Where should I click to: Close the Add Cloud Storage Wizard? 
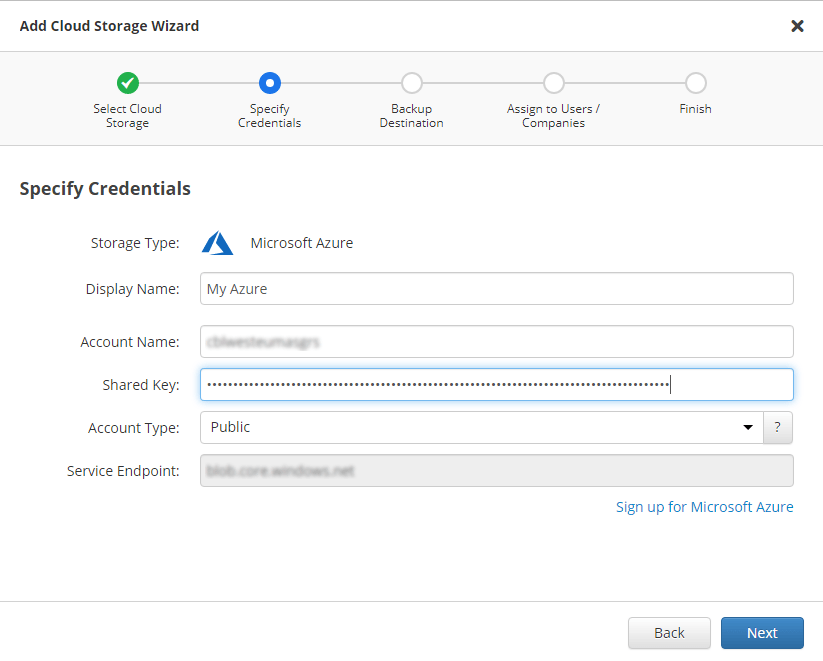coord(797,26)
